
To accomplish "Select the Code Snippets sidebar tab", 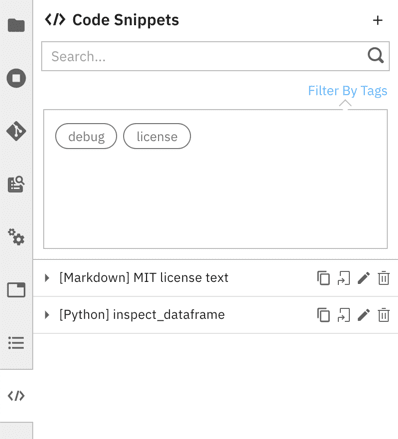I will coord(16,396).
